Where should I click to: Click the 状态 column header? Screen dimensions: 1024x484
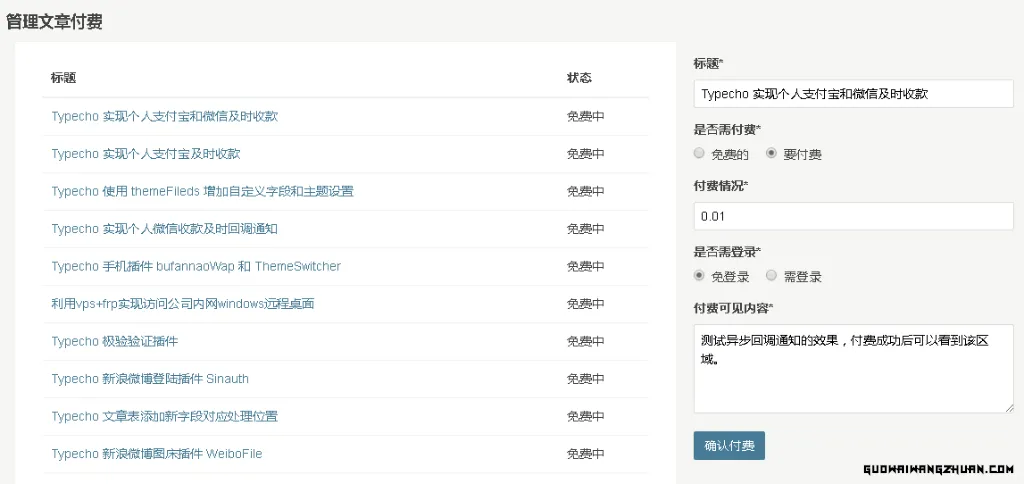pos(579,78)
